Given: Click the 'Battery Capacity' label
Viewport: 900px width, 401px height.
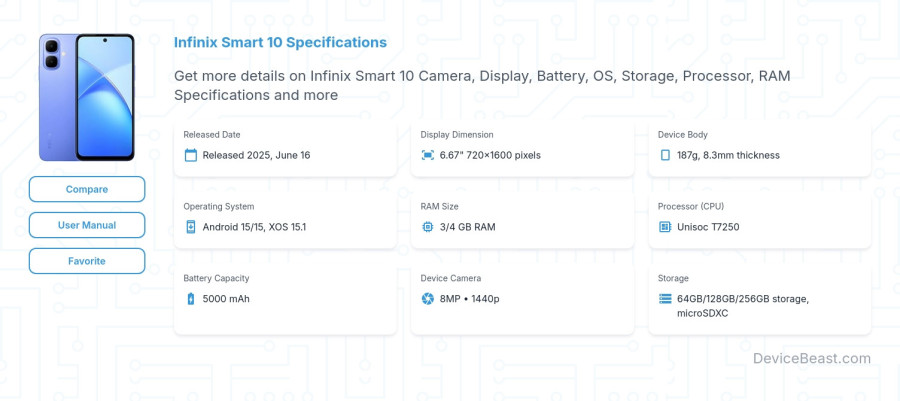Looking at the screenshot, I should 216,278.
